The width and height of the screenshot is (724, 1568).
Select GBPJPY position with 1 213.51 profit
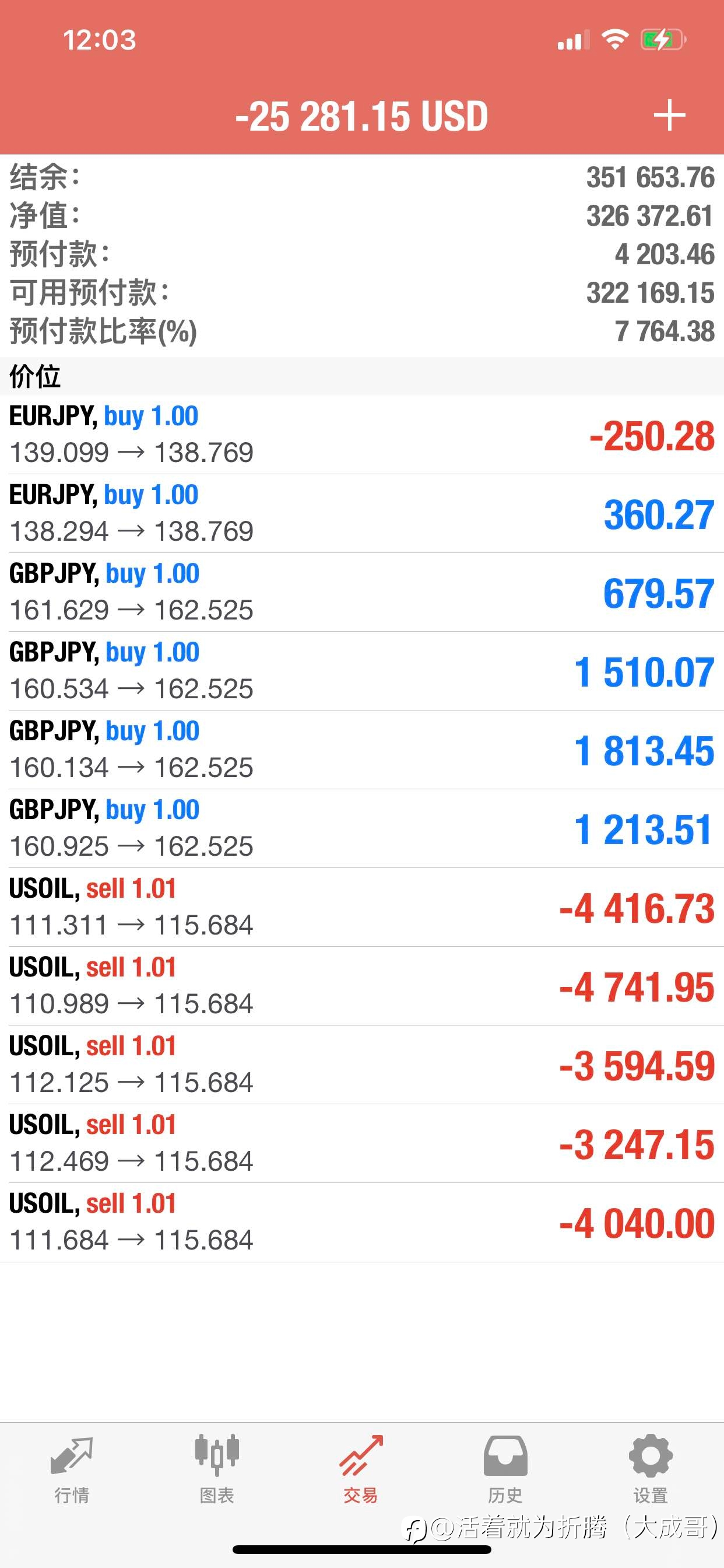(362, 828)
